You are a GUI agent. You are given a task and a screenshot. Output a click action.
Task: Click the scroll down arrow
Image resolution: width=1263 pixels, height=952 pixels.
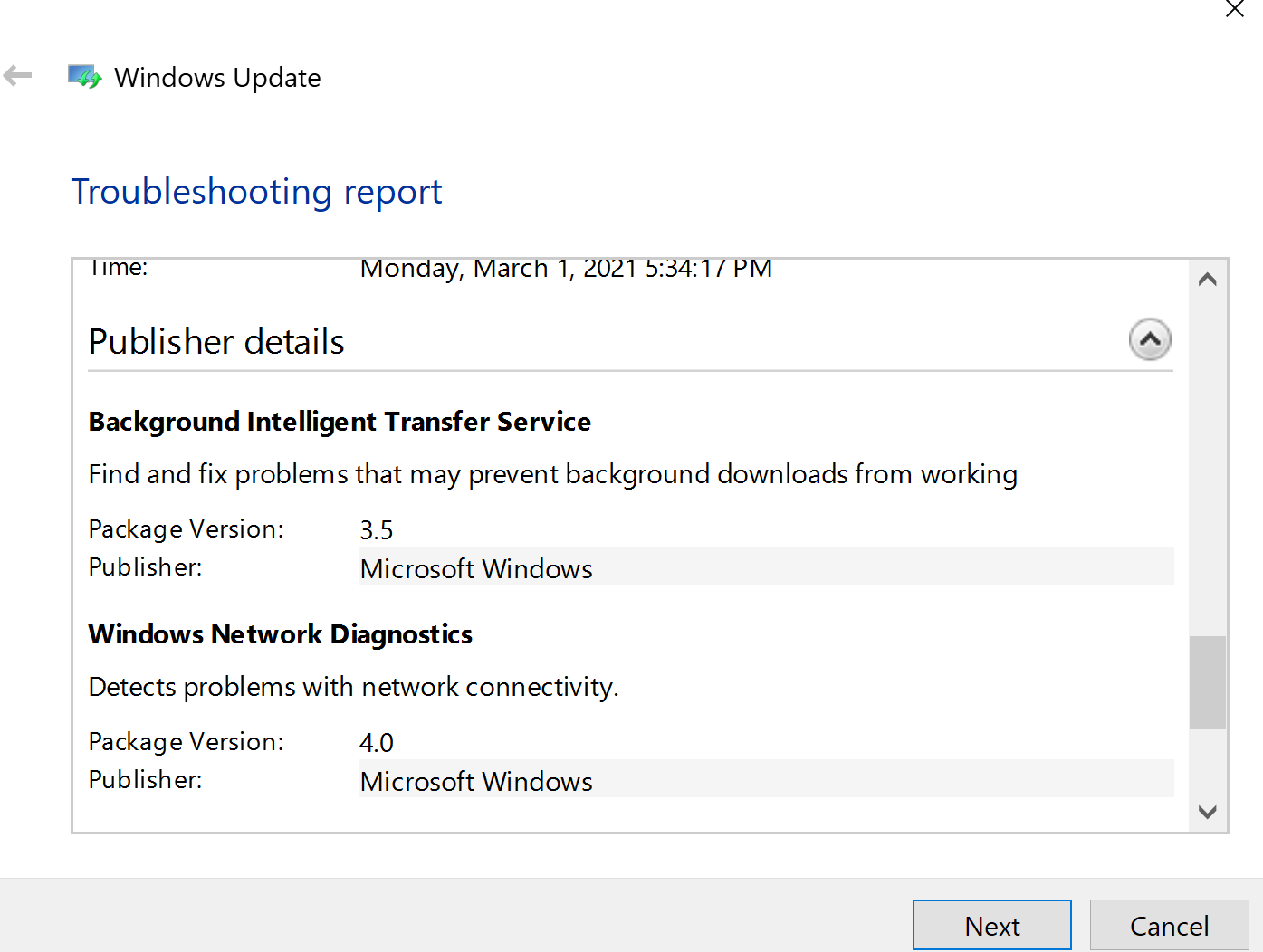(x=1207, y=812)
